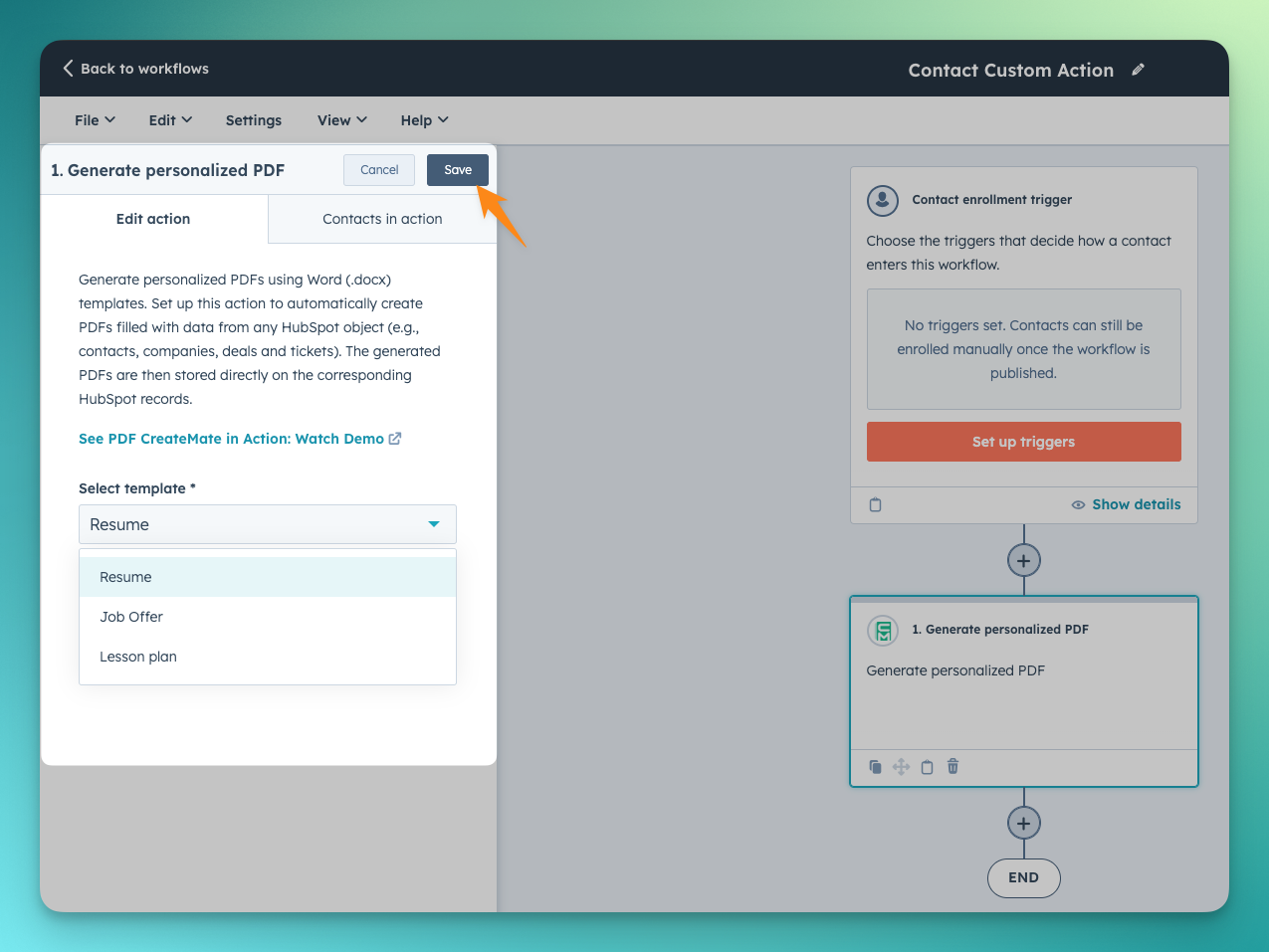The width and height of the screenshot is (1269, 952).
Task: Switch to the Contacts in action tab
Action: [381, 219]
